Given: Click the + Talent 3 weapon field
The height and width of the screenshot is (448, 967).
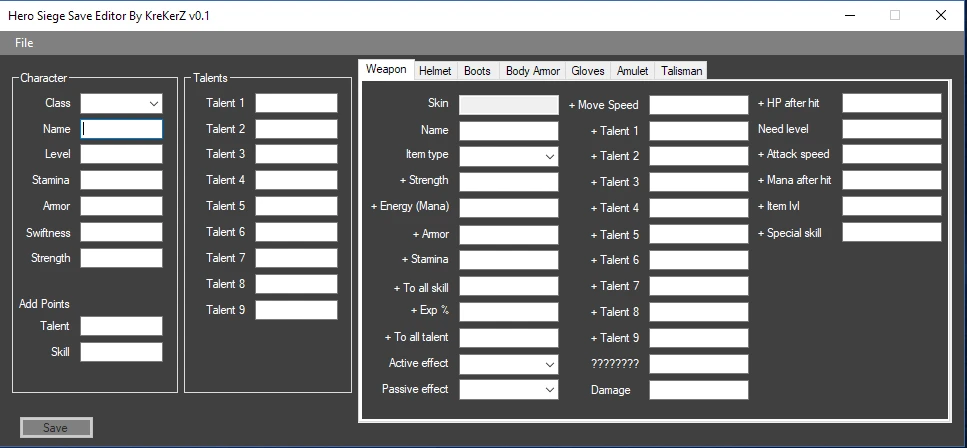Looking at the screenshot, I should [x=699, y=182].
